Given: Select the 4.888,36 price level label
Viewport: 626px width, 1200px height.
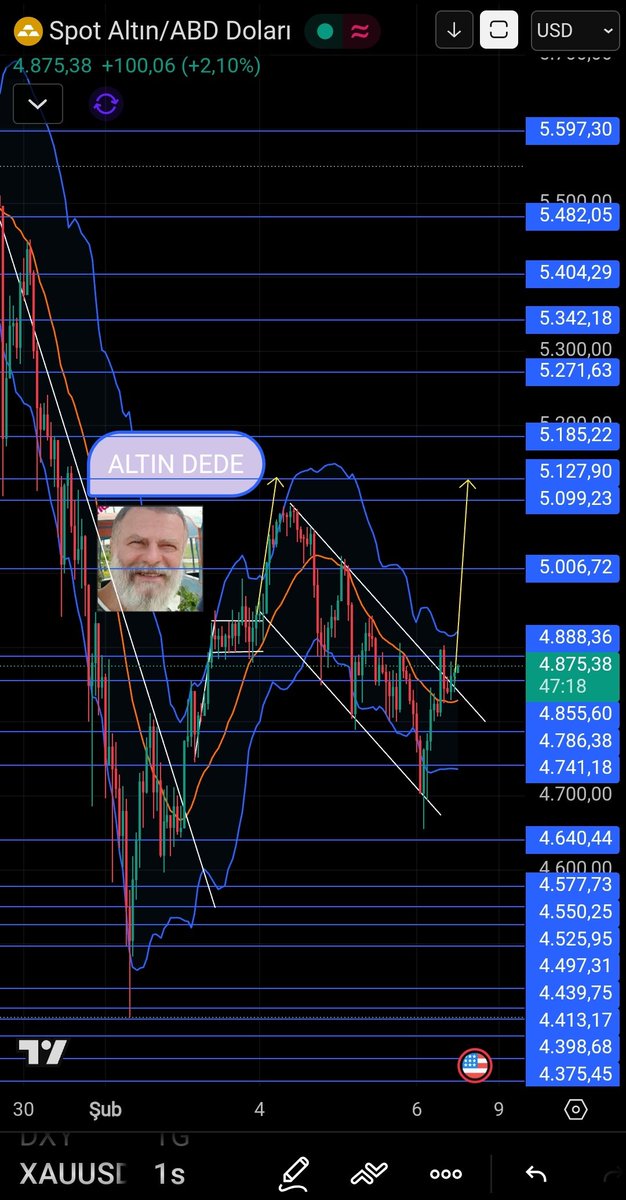Looking at the screenshot, I should (575, 637).
